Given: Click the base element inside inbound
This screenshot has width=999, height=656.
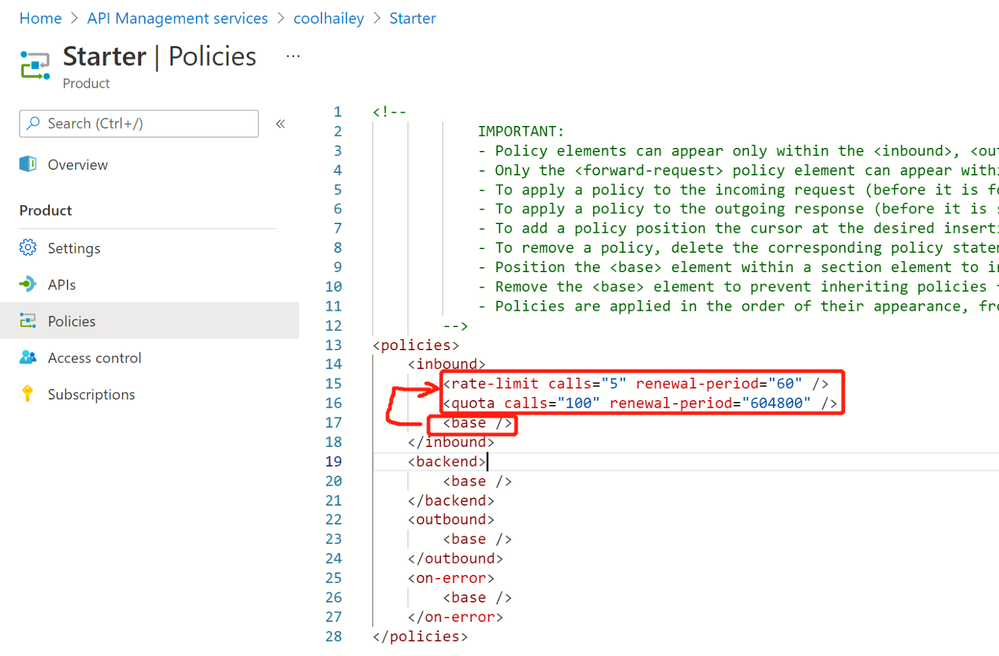Looking at the screenshot, I should tap(477, 423).
